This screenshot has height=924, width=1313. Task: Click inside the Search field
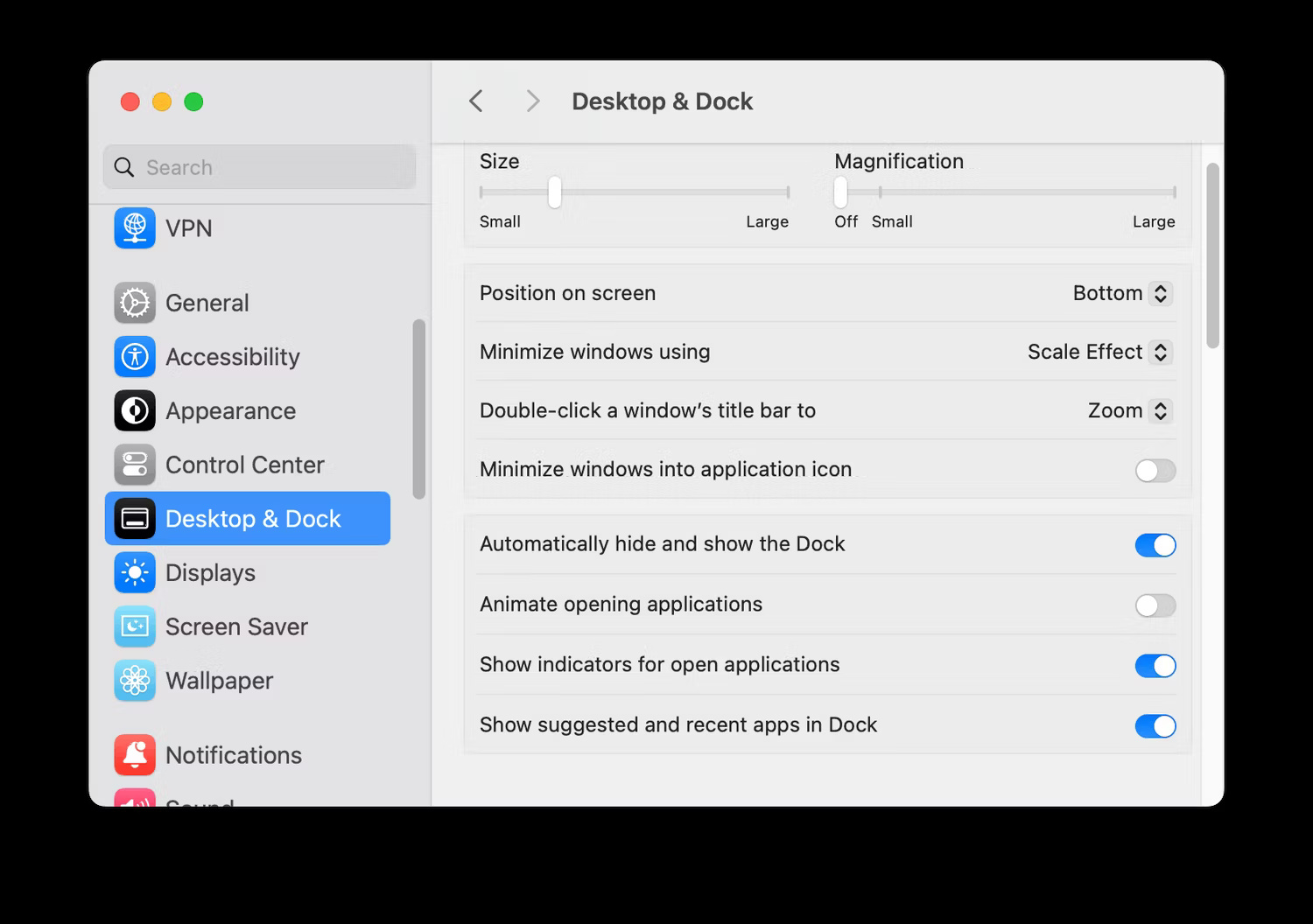(x=259, y=166)
